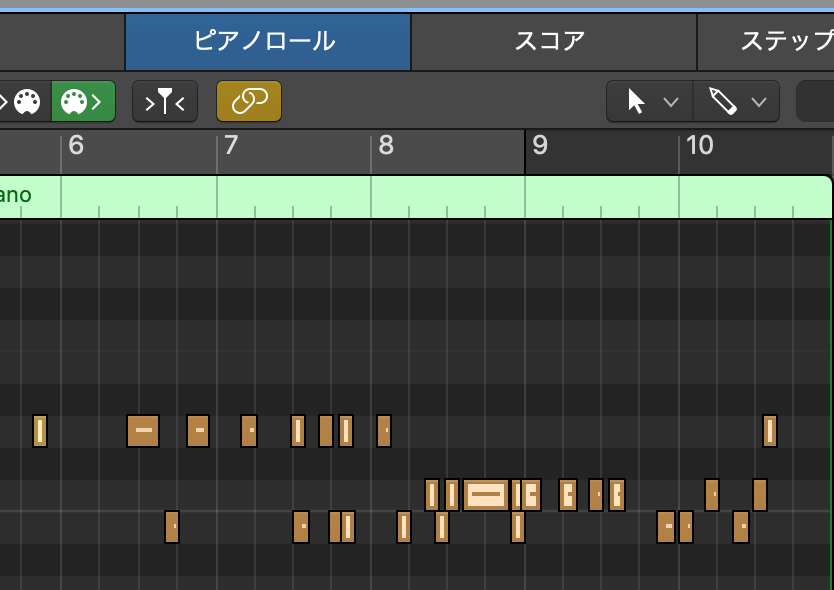
Task: Toggle the green MIDI Out button
Action: [83, 101]
